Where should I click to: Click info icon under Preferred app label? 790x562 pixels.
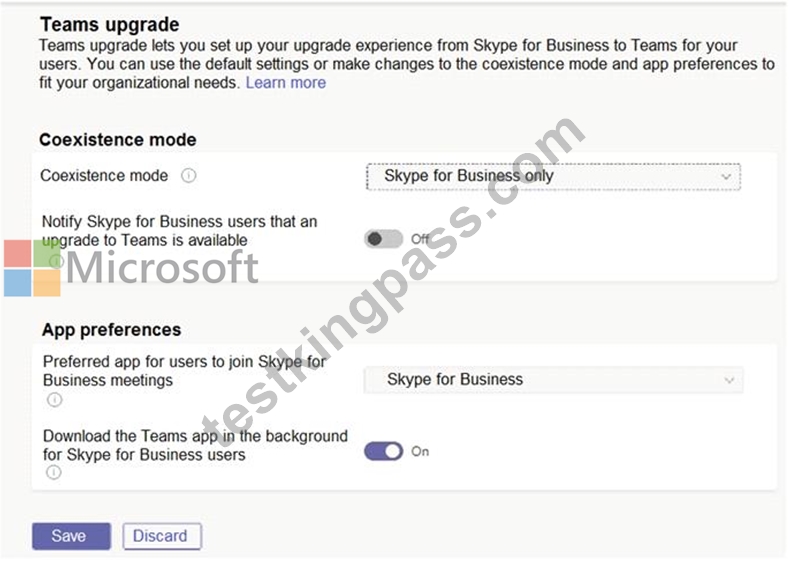pos(54,400)
